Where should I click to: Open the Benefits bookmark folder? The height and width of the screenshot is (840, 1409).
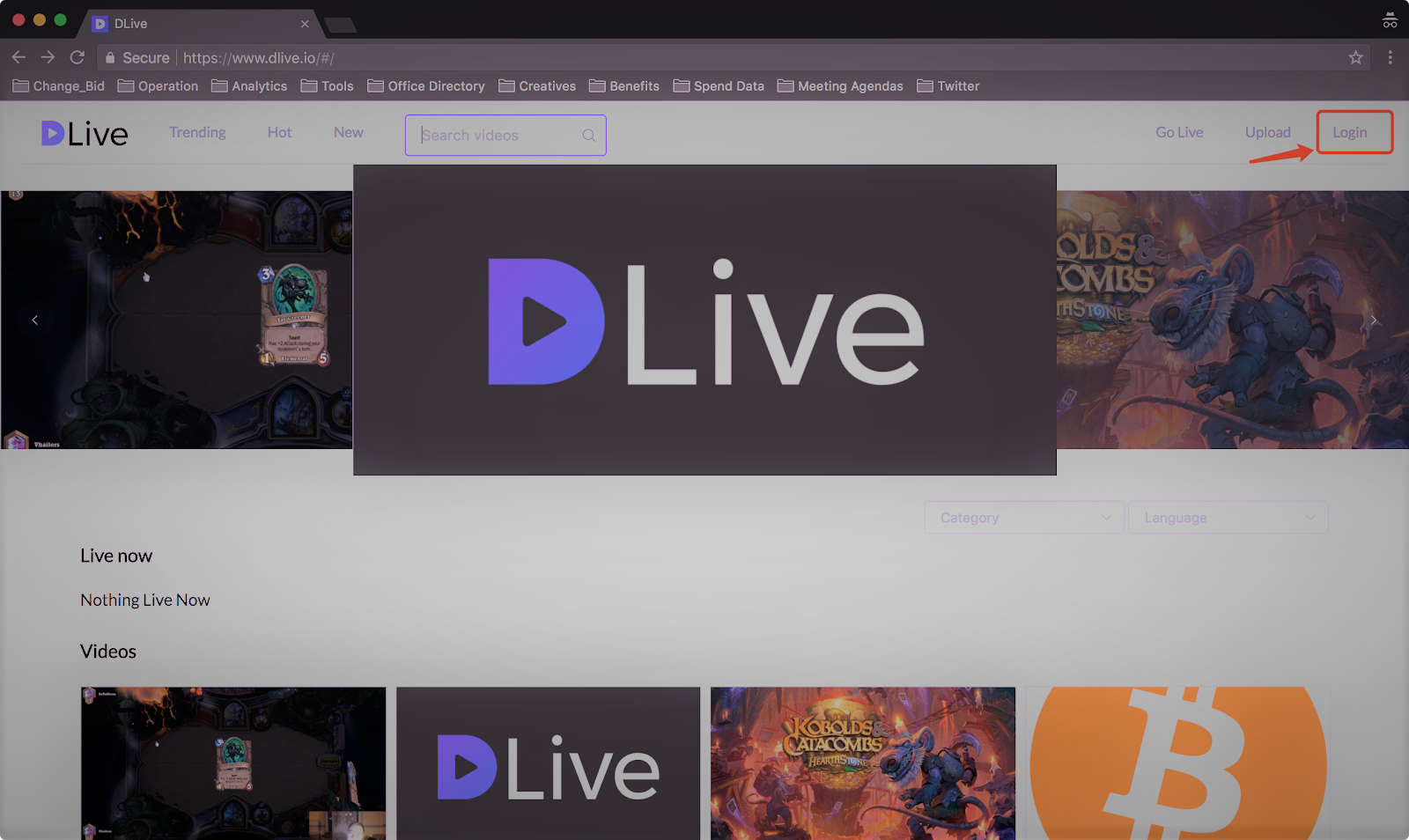(x=624, y=86)
